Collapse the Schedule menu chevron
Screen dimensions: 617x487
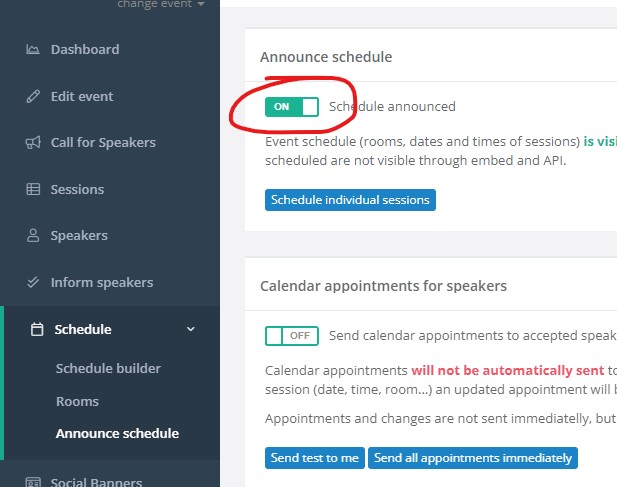pos(191,329)
